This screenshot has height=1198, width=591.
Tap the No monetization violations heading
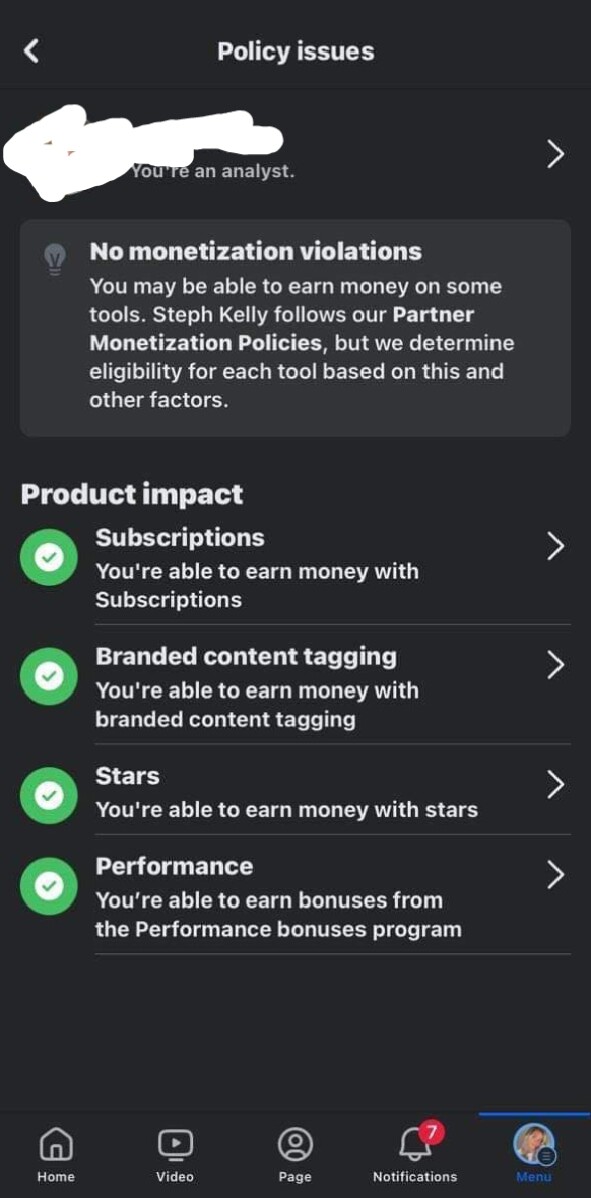click(x=255, y=251)
